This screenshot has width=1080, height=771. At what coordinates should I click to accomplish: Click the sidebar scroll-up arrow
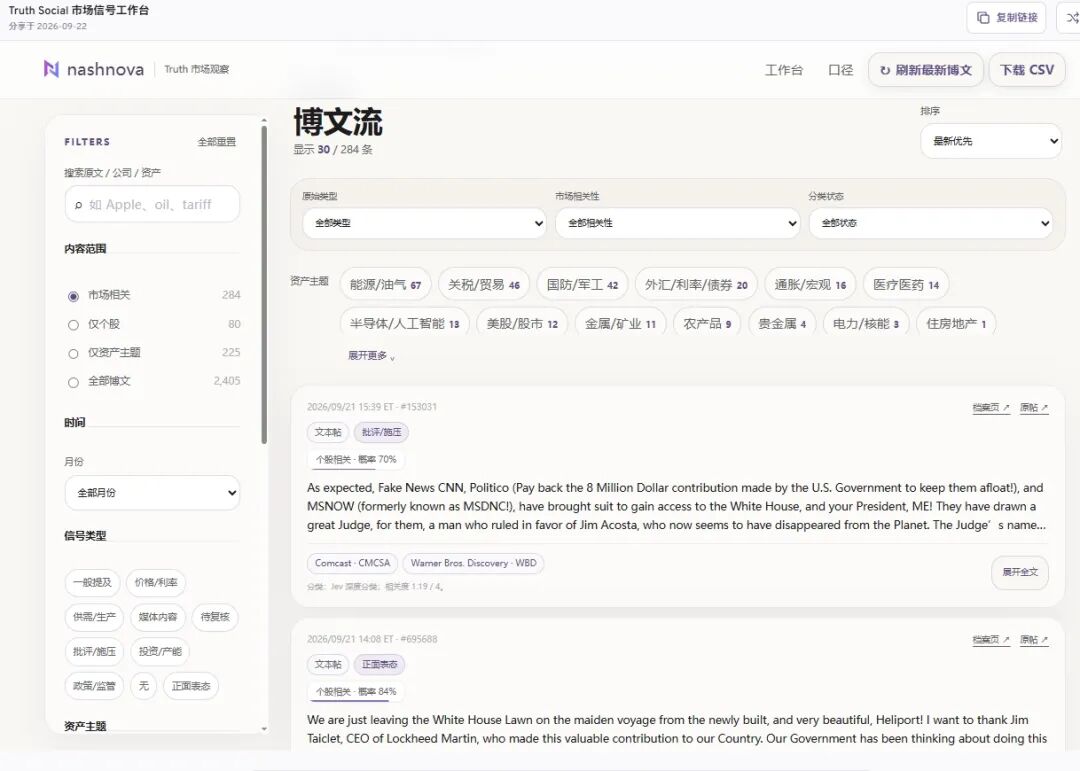pyautogui.click(x=264, y=121)
